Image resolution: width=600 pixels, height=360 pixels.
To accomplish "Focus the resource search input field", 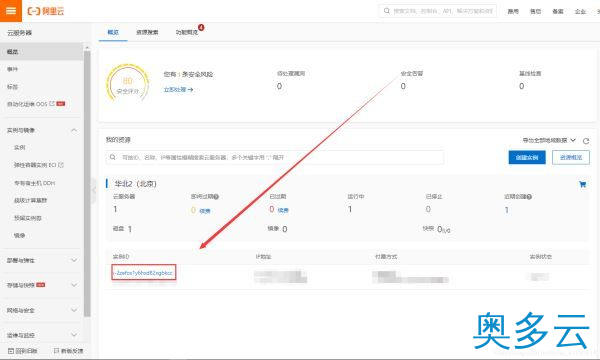I will click(x=275, y=157).
